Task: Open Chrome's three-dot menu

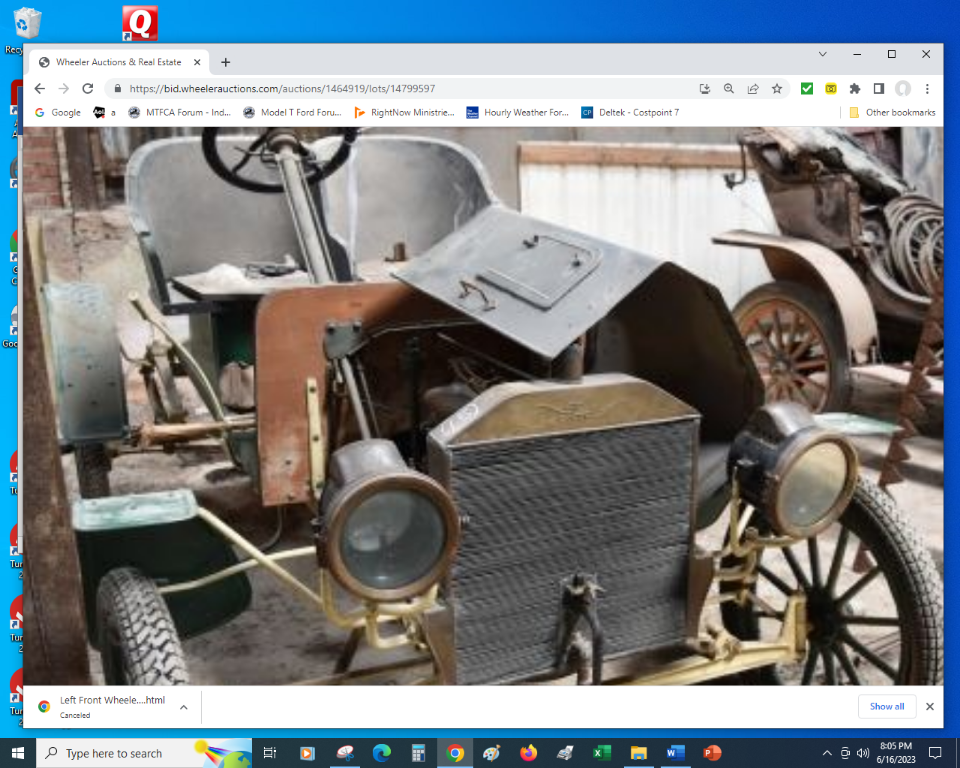Action: click(927, 88)
